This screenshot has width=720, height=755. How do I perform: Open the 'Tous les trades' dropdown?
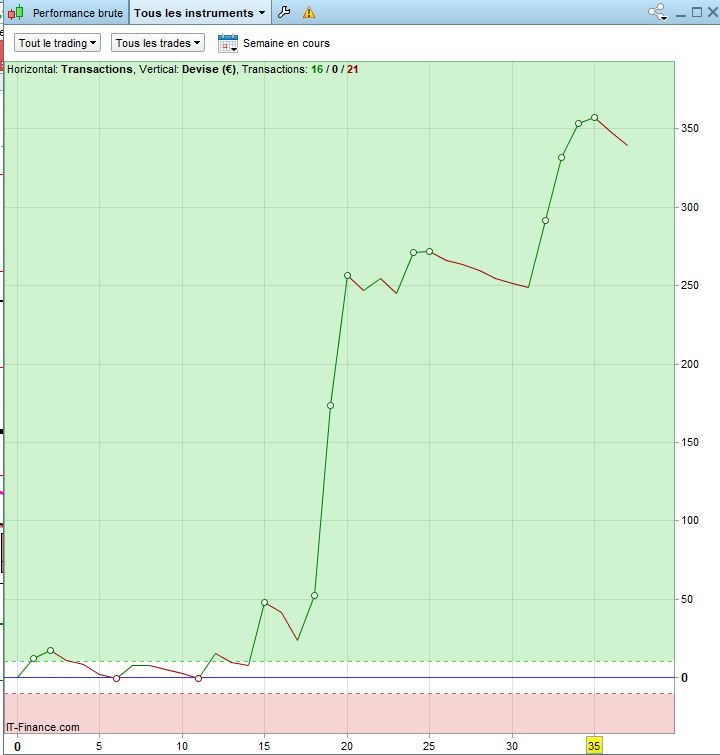click(157, 43)
